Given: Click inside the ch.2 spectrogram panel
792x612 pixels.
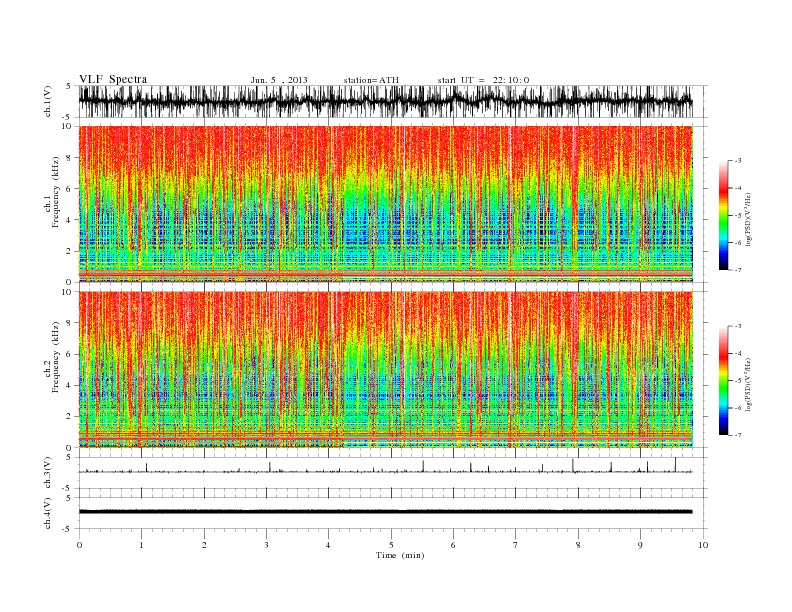Looking at the screenshot, I should [x=385, y=370].
